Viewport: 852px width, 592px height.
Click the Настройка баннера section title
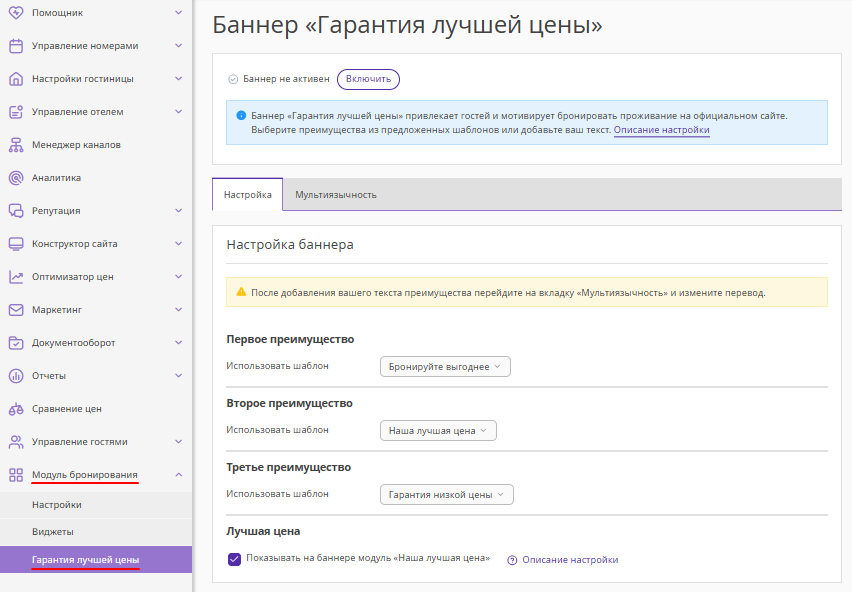[290, 245]
